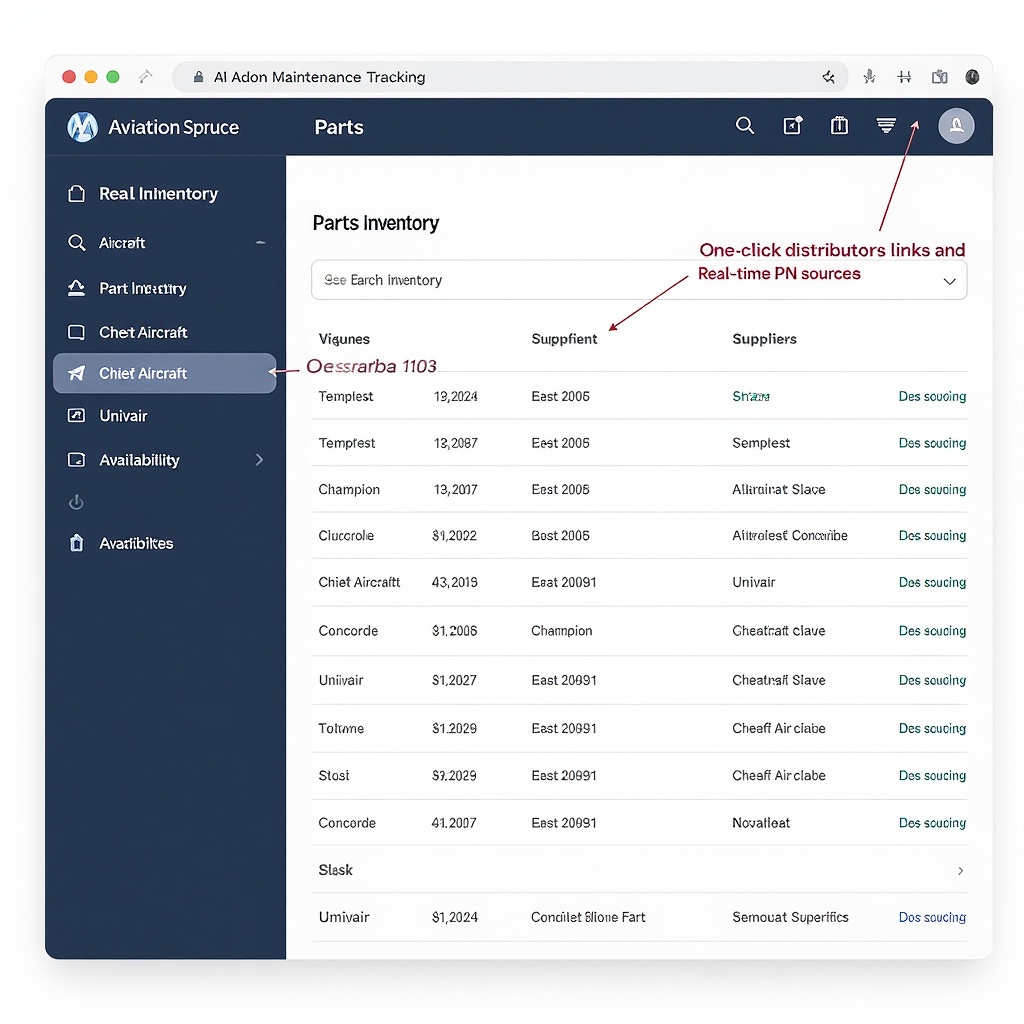Click the lock icon in address bar

tap(199, 77)
